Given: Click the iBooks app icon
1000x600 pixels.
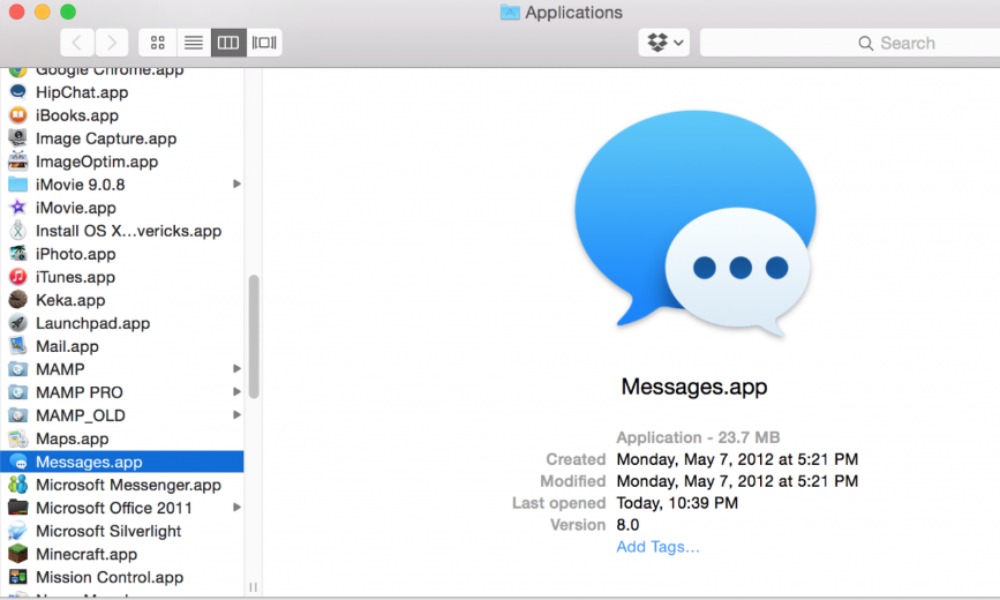Looking at the screenshot, I should coord(18,115).
